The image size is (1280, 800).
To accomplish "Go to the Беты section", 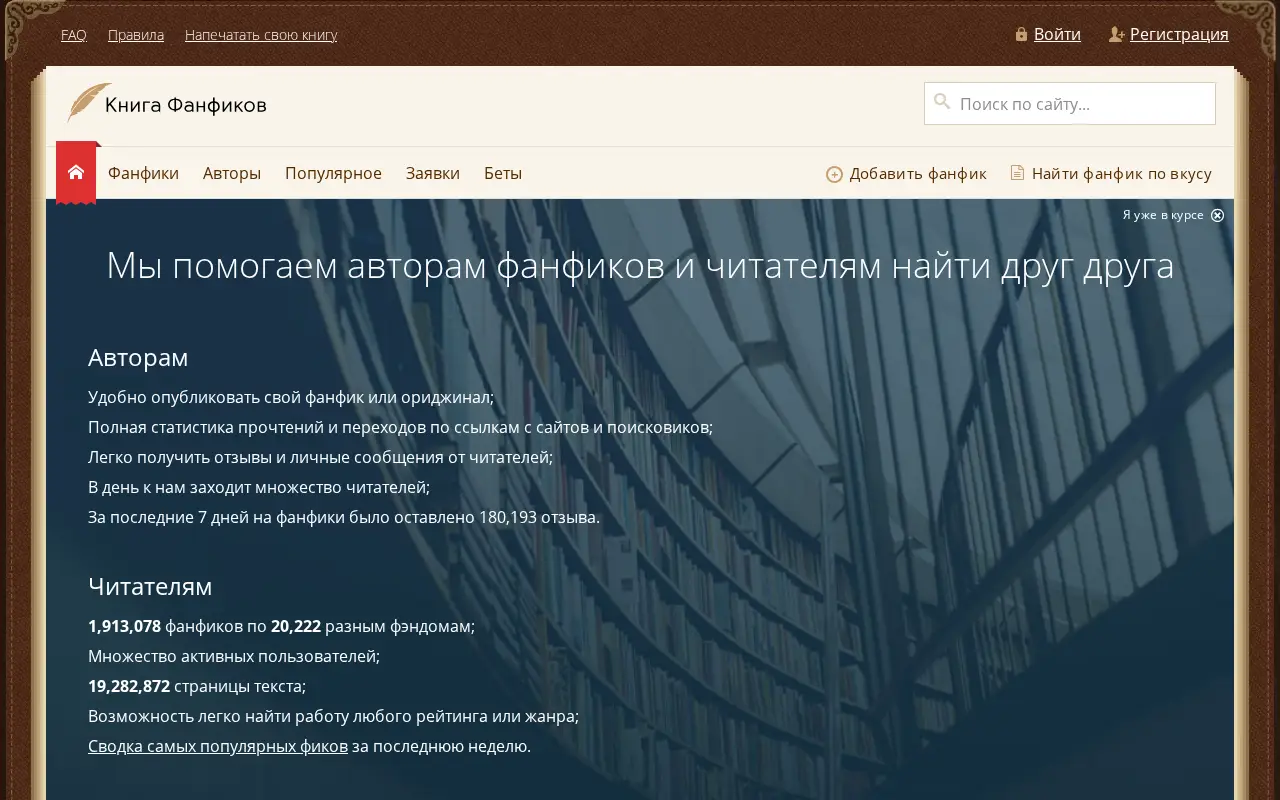I will (x=503, y=173).
